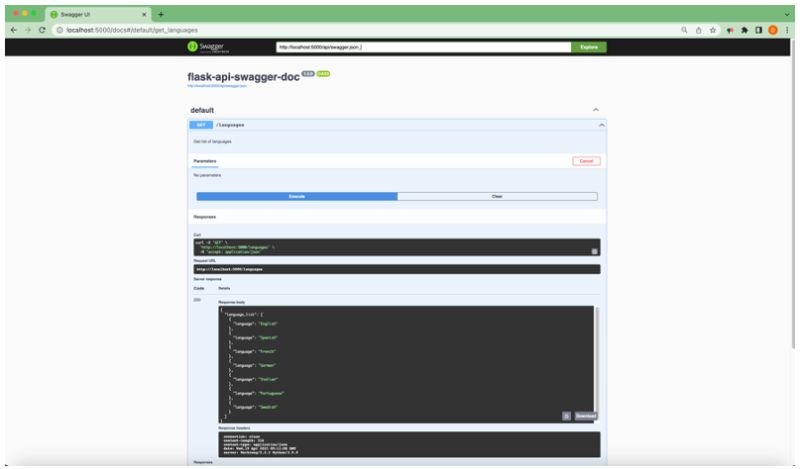Click the green OAS3 badge beside the title
Screen dimensions: 800x469
tap(323, 74)
